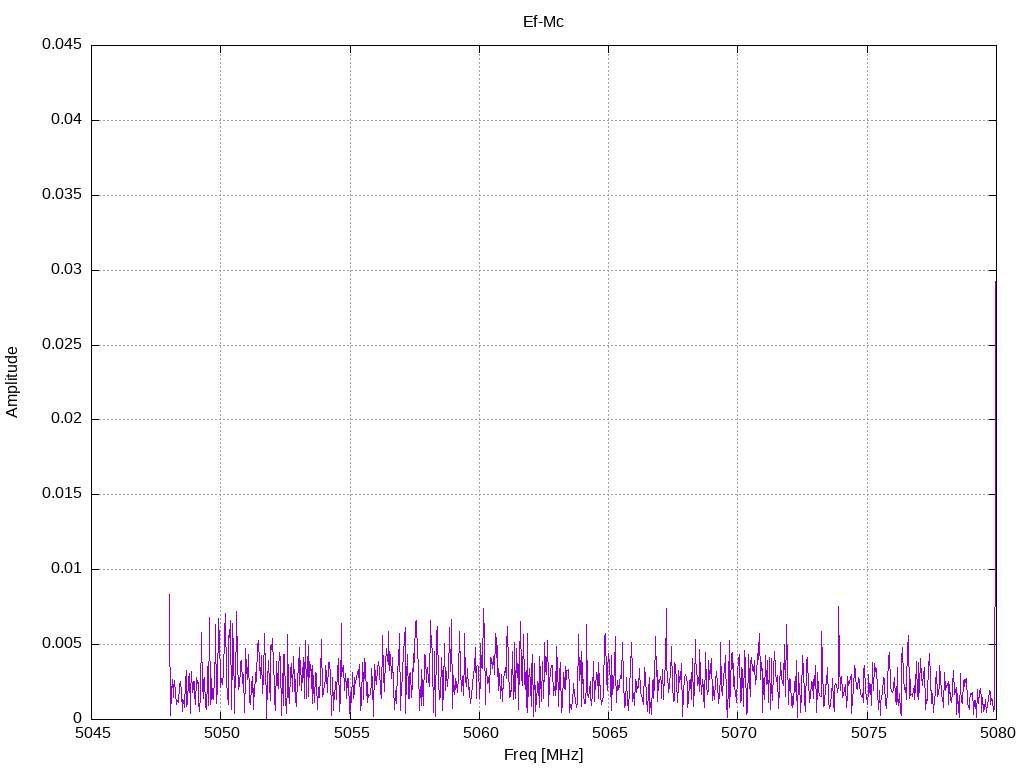Click the 0.045 y-axis tick label

click(x=61, y=45)
